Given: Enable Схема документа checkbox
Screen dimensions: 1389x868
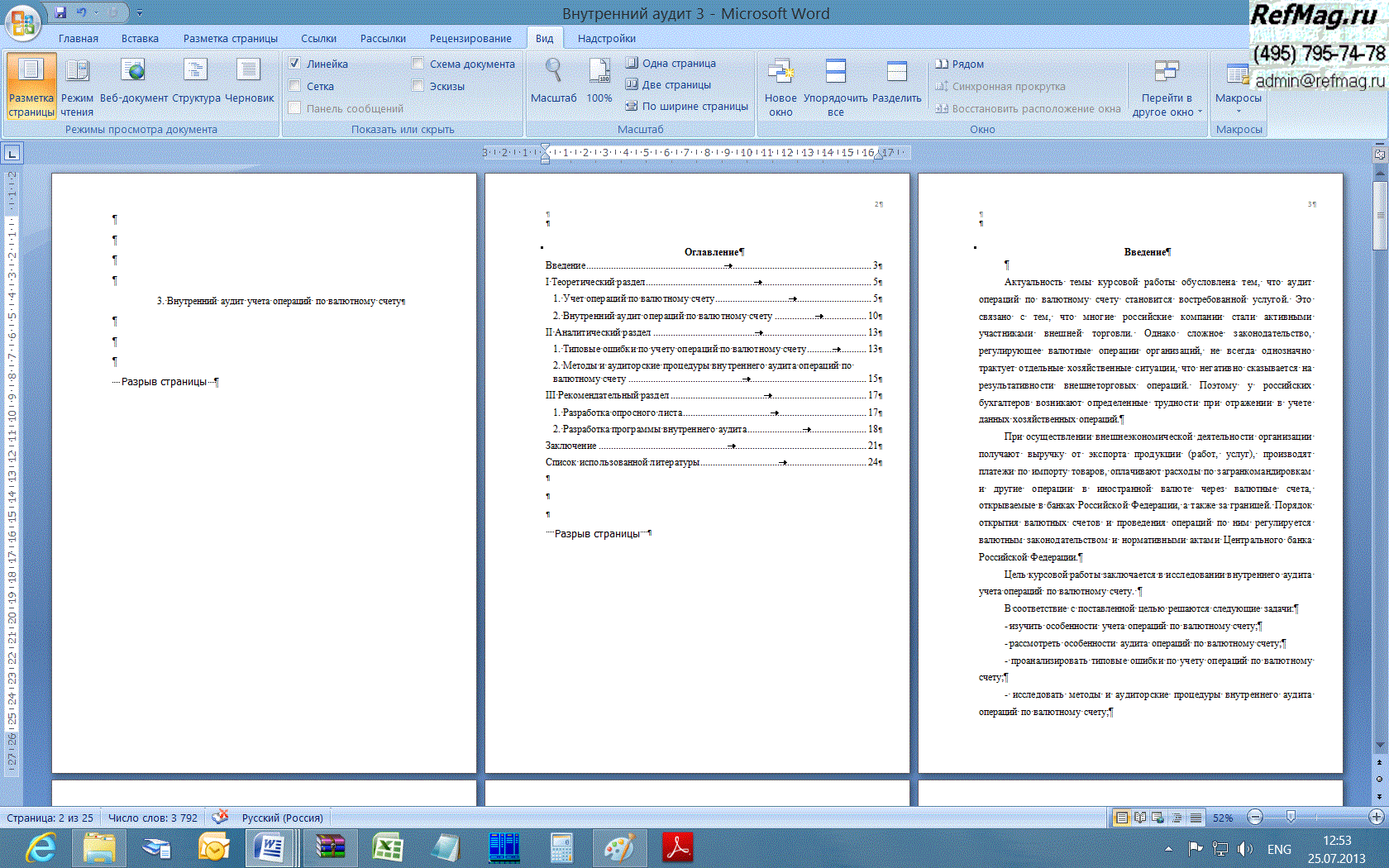Looking at the screenshot, I should click(418, 64).
